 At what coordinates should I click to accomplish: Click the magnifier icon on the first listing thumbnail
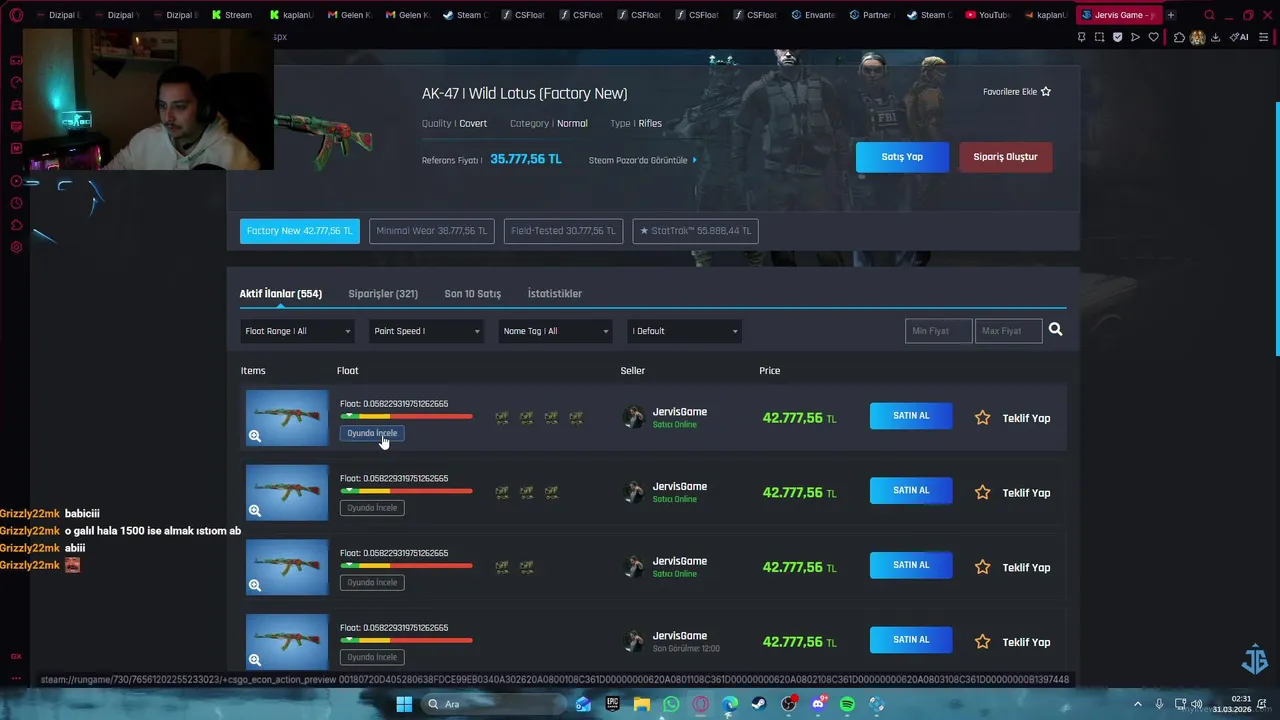pos(255,436)
